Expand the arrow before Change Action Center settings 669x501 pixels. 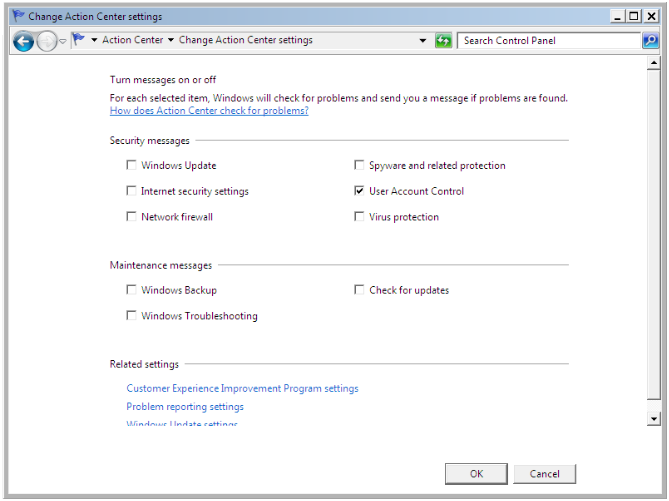(x=170, y=41)
